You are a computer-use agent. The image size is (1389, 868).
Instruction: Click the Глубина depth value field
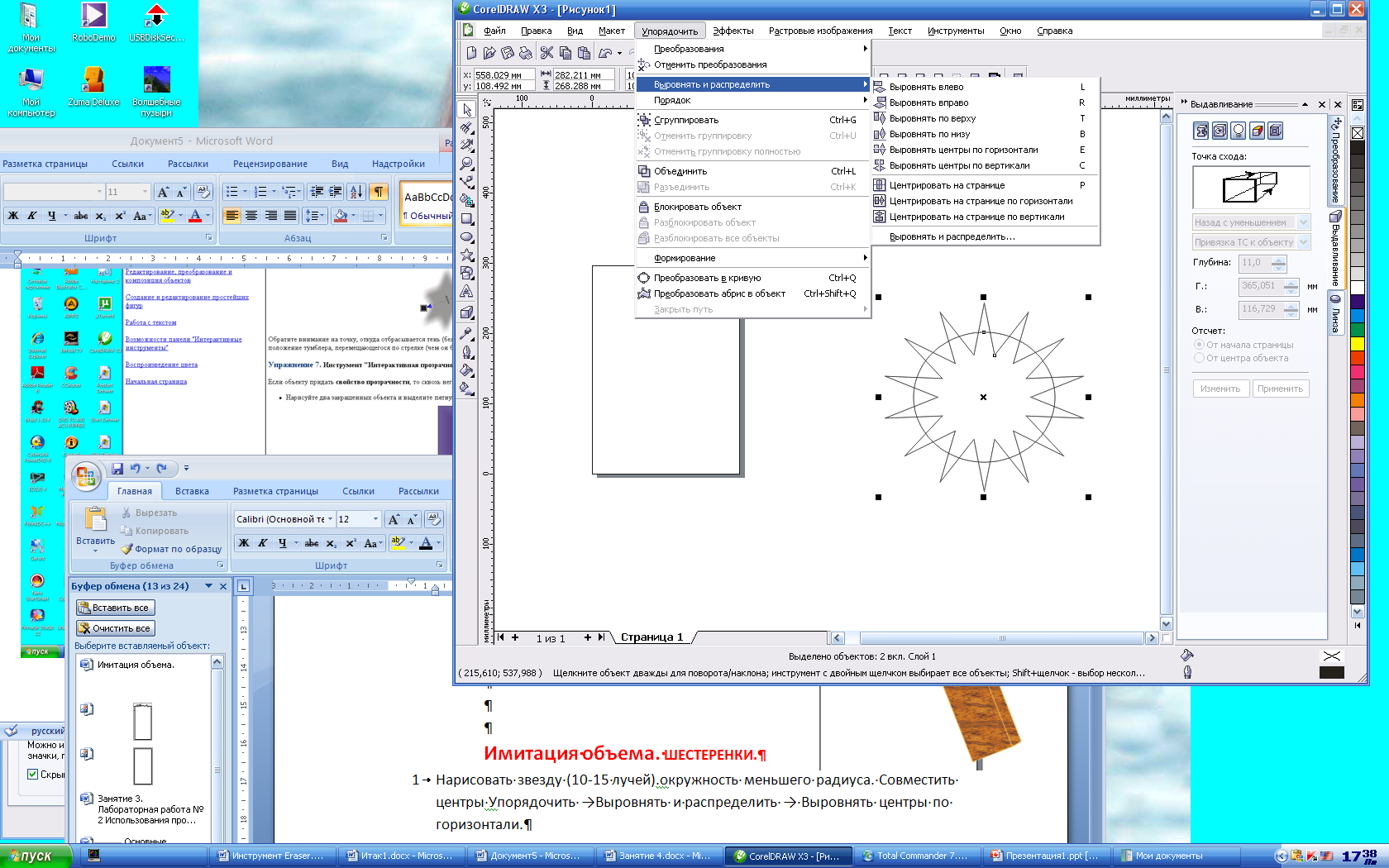(1255, 263)
